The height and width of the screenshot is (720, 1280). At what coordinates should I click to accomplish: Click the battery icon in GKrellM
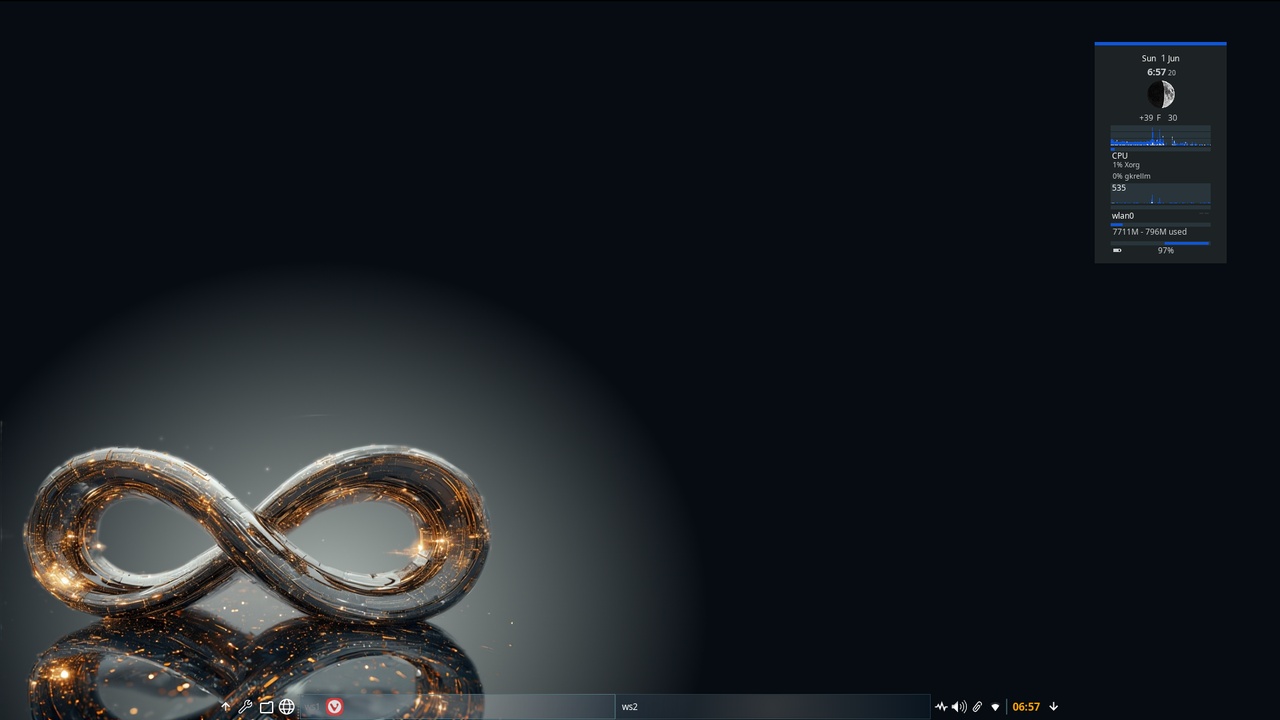click(1117, 251)
